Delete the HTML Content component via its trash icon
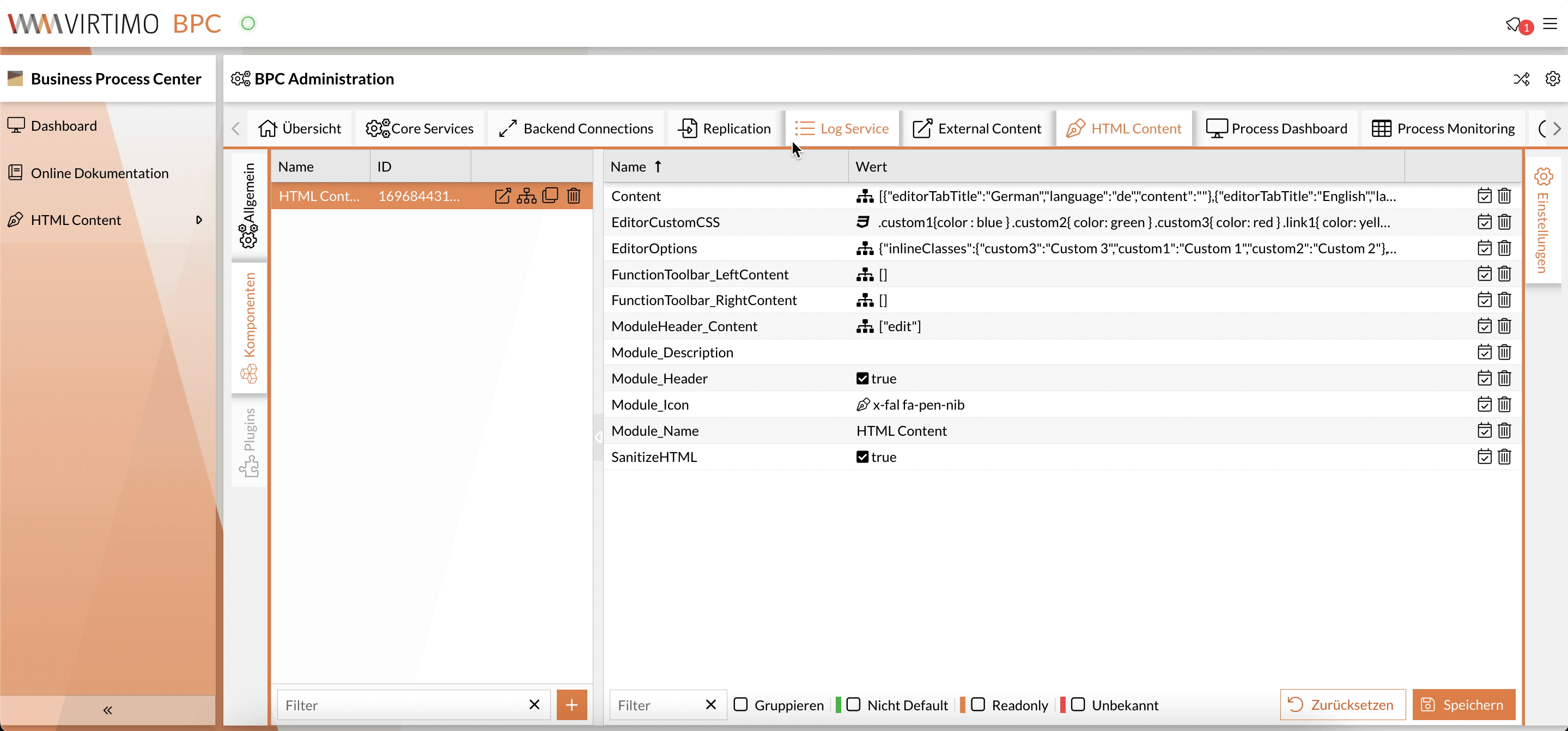 (573, 196)
